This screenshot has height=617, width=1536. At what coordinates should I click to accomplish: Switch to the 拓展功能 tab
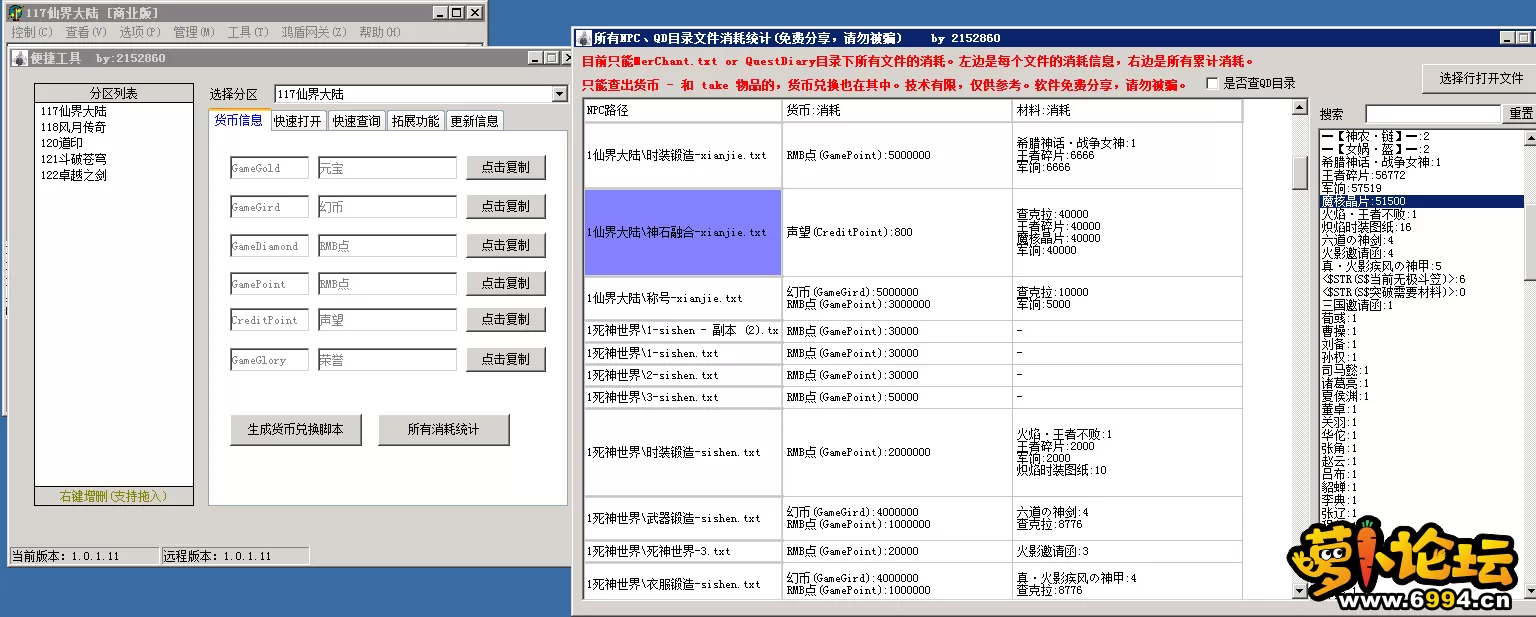tap(414, 121)
